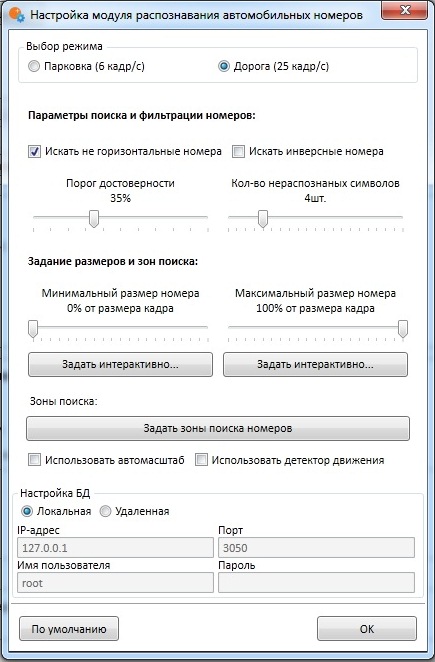The width and height of the screenshot is (435, 662).
Task: Open Задать зоны поиска номеров
Action: (218, 429)
